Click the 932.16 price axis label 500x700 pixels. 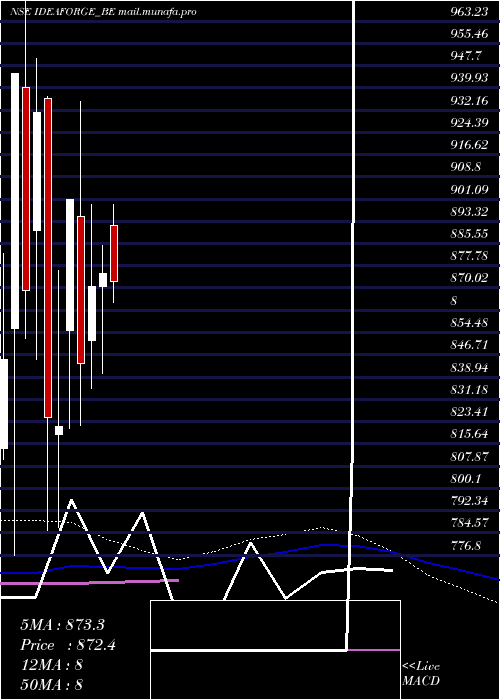pyautogui.click(x=469, y=101)
